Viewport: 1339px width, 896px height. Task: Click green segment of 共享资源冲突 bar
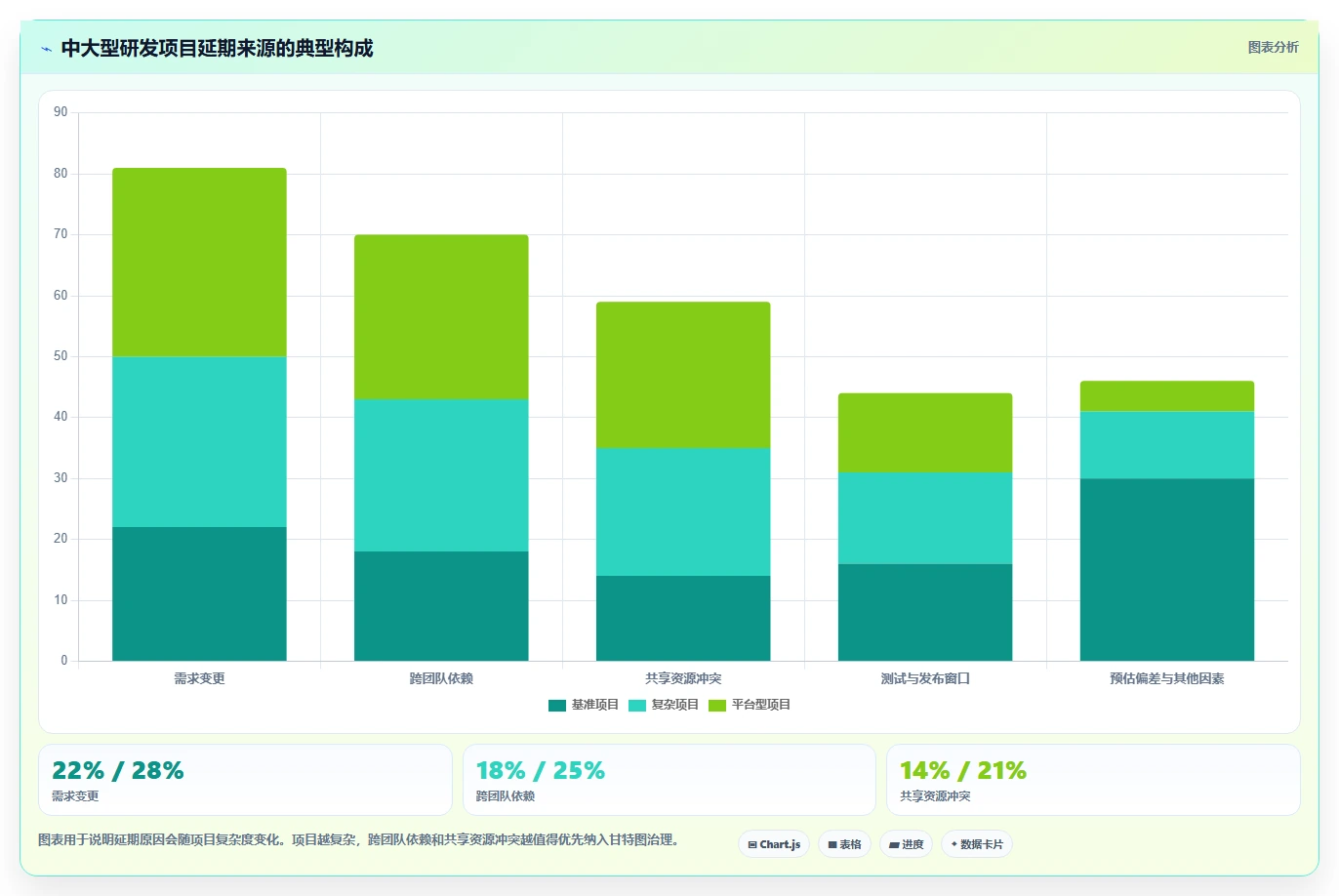pos(683,375)
